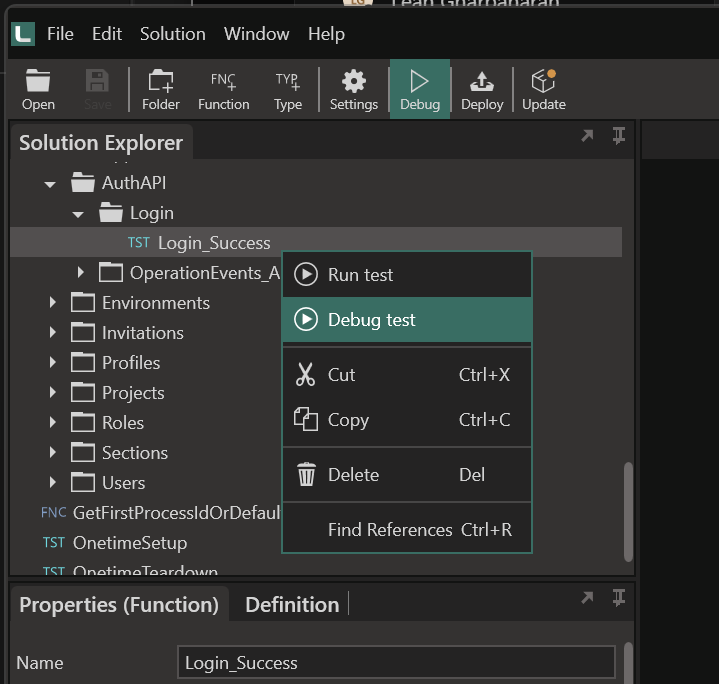Create a new Type from toolbar
719x684 pixels.
point(288,89)
